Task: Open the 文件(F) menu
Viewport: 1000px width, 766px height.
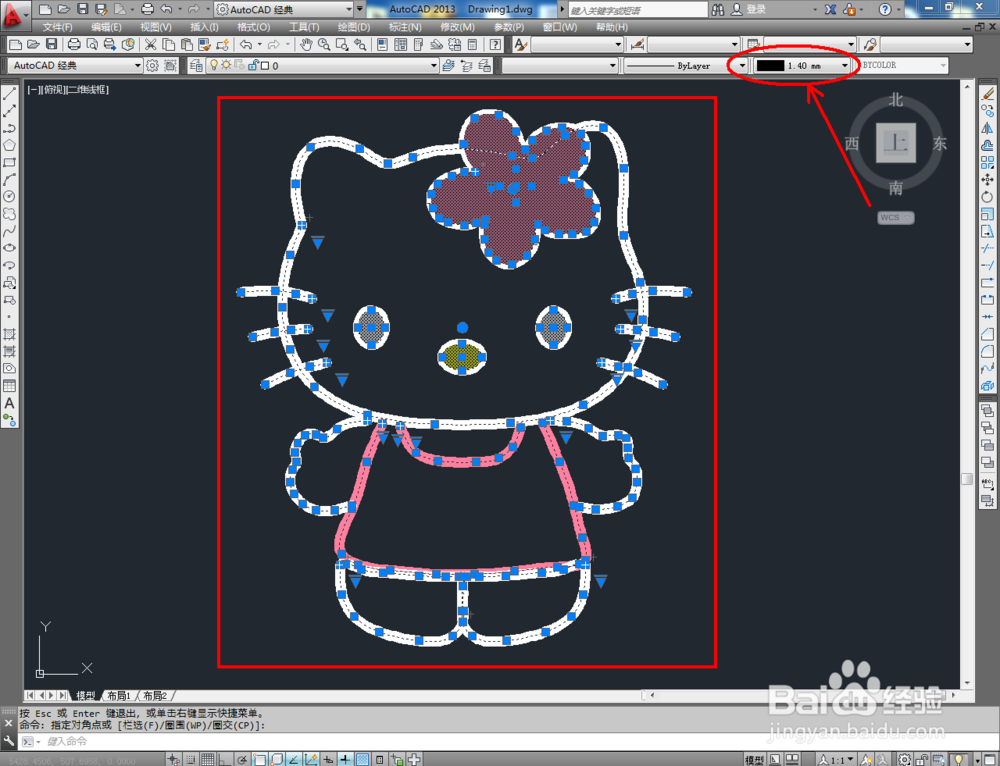Action: [x=57, y=27]
